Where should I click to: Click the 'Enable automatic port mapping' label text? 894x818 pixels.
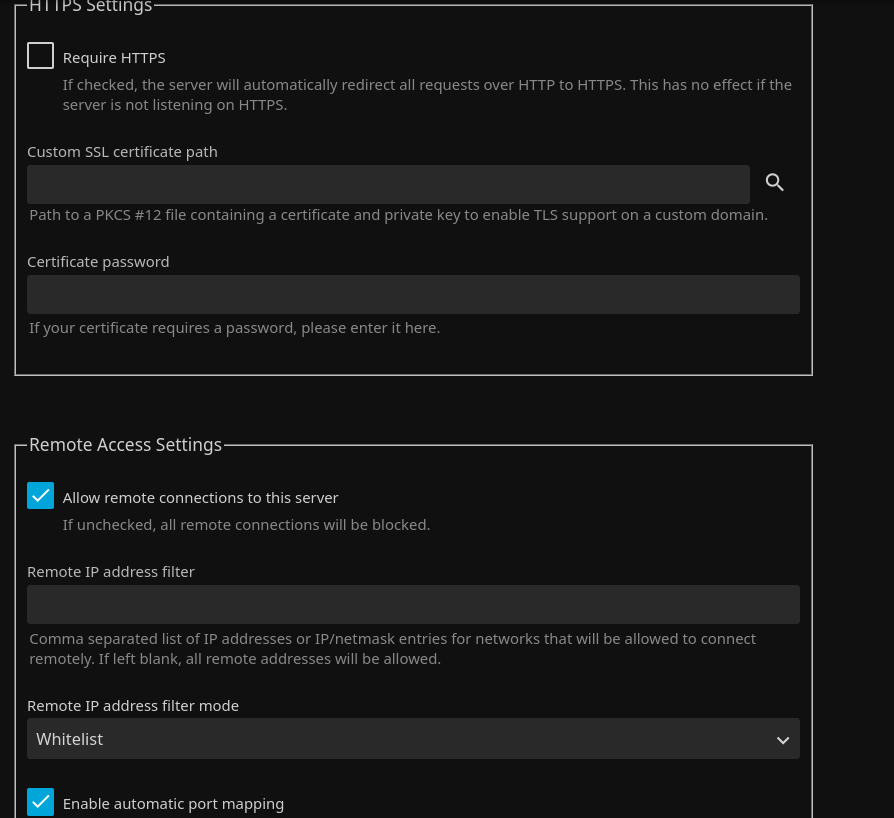click(173, 804)
